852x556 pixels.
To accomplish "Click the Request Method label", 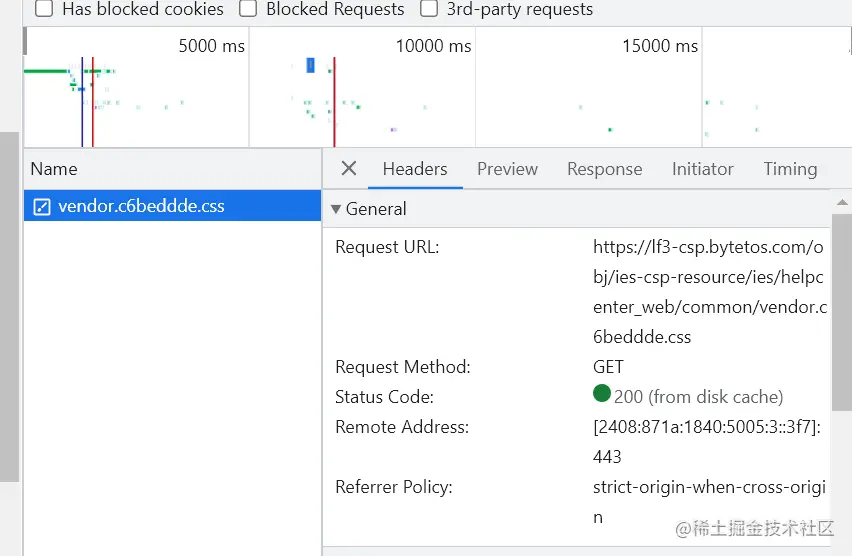I will (403, 367).
